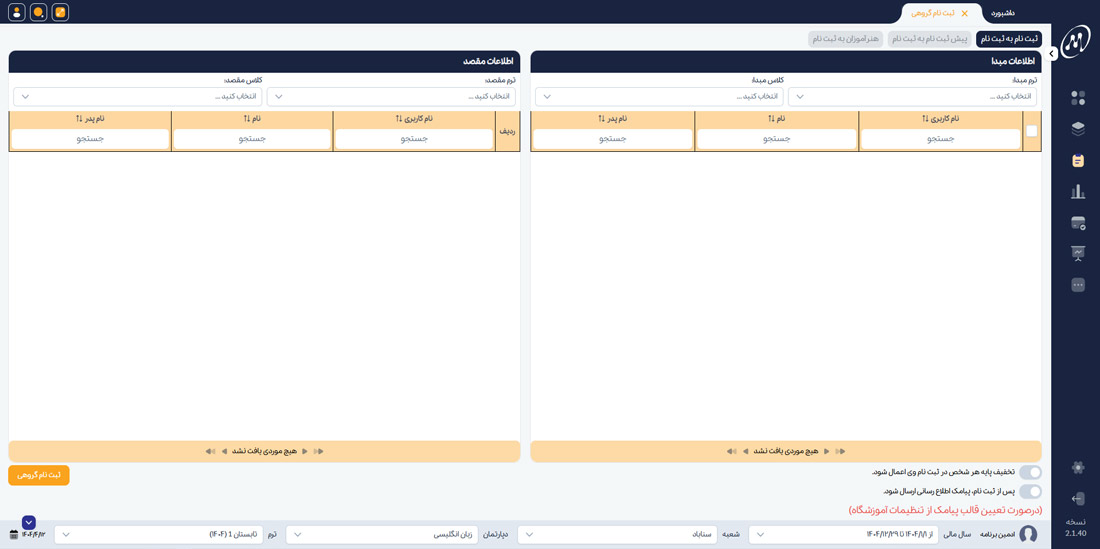Open the settings gear in sidebar

tap(1077, 468)
